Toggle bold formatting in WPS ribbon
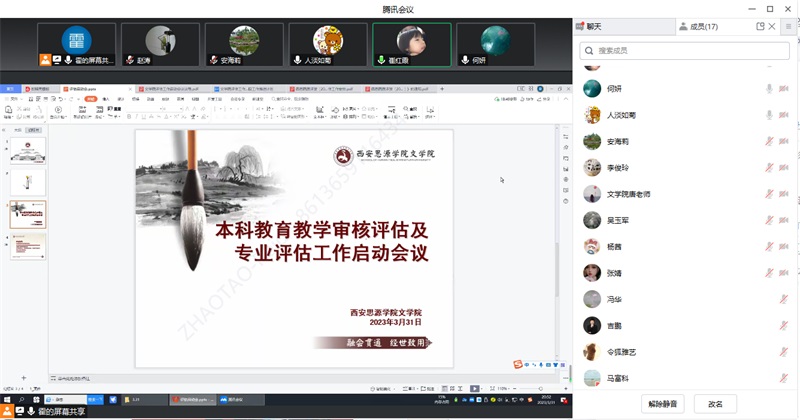Image resolution: width=800 pixels, height=420 pixels. click(129, 117)
